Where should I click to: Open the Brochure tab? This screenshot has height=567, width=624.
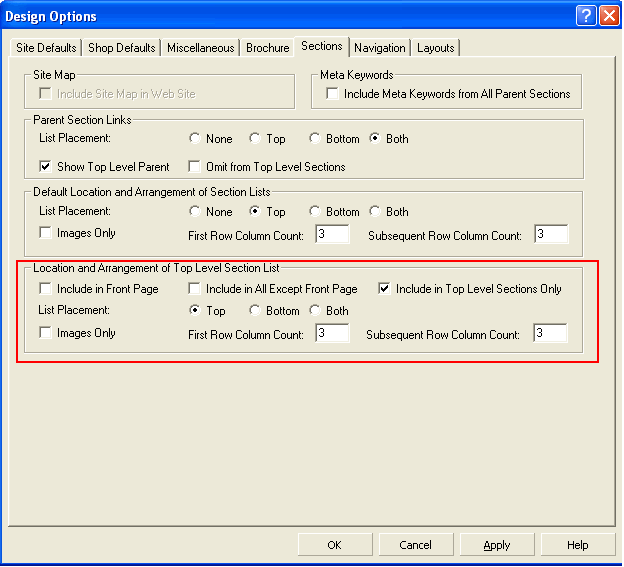267,48
